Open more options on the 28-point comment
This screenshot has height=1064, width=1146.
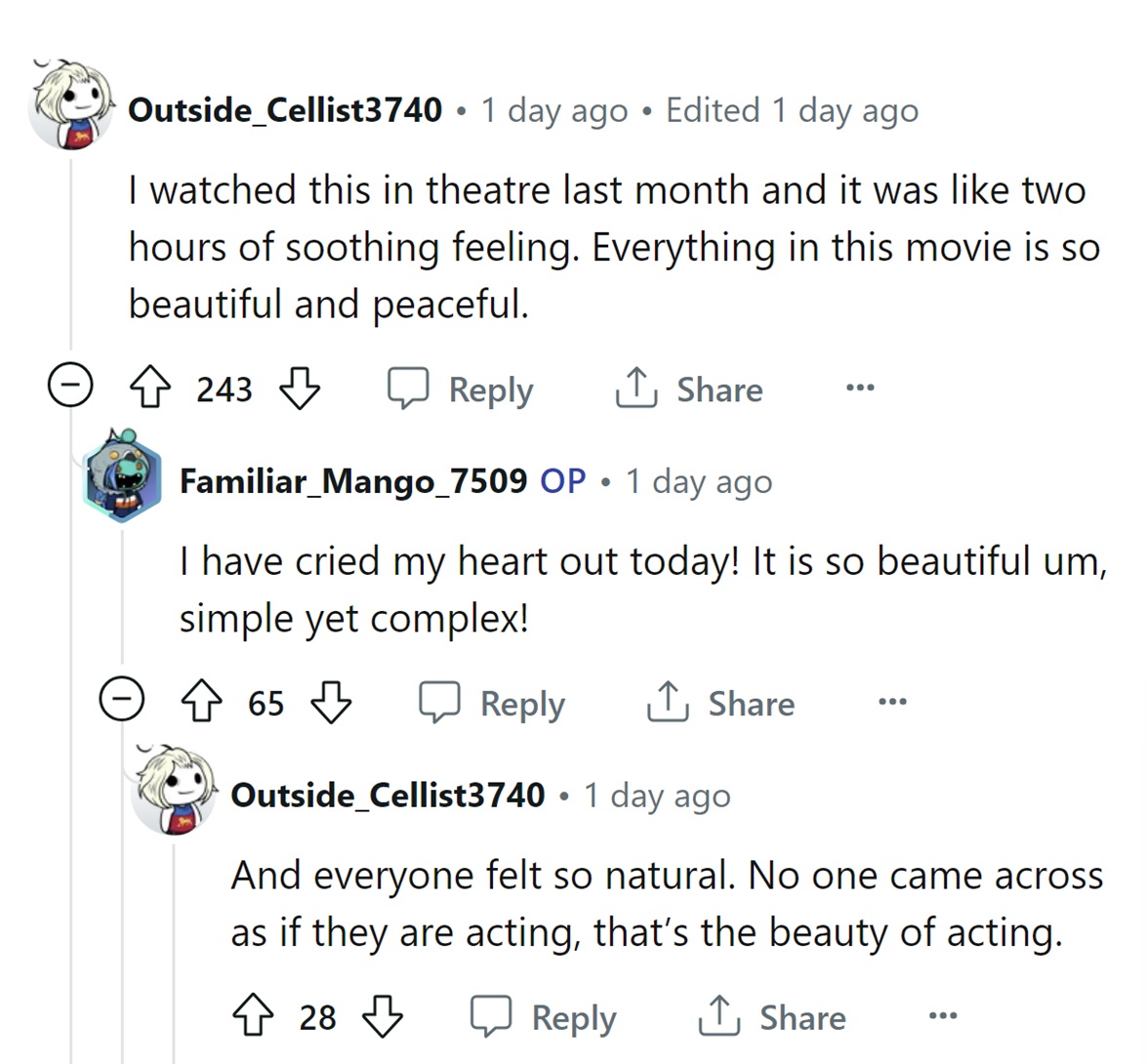coord(943,1016)
